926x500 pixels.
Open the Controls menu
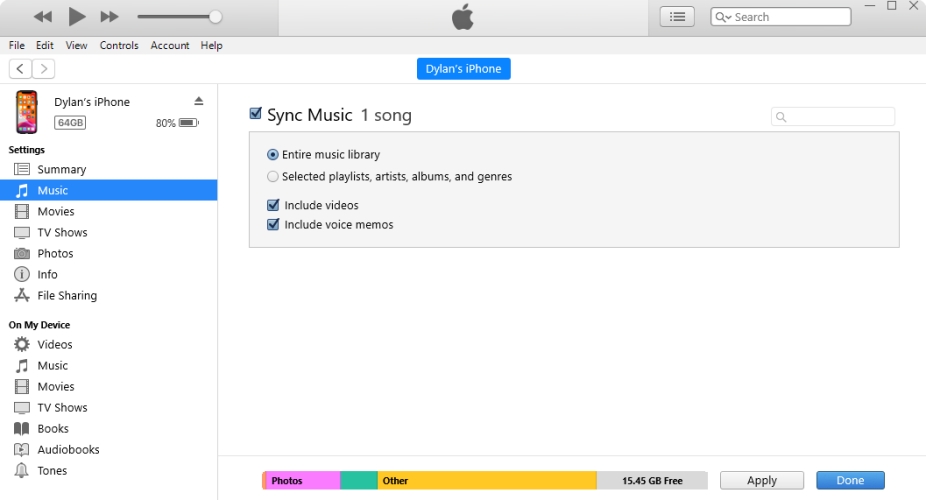point(119,45)
